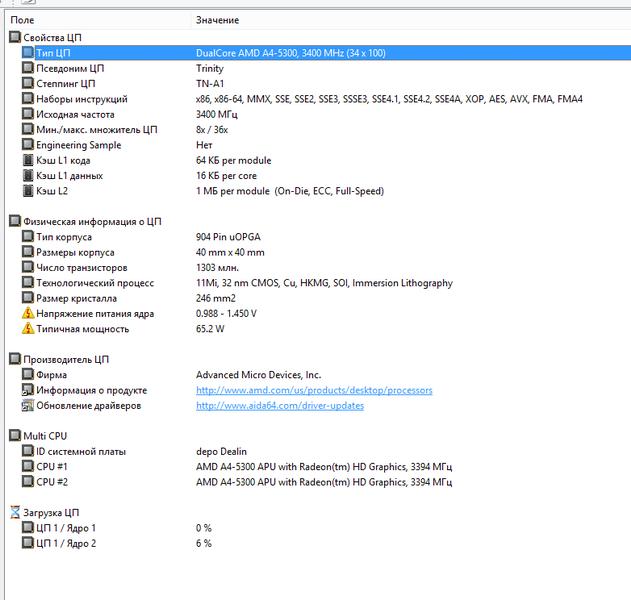Click the Multi CPU section icon
Screen dimensions: 631x600
[x=15, y=436]
